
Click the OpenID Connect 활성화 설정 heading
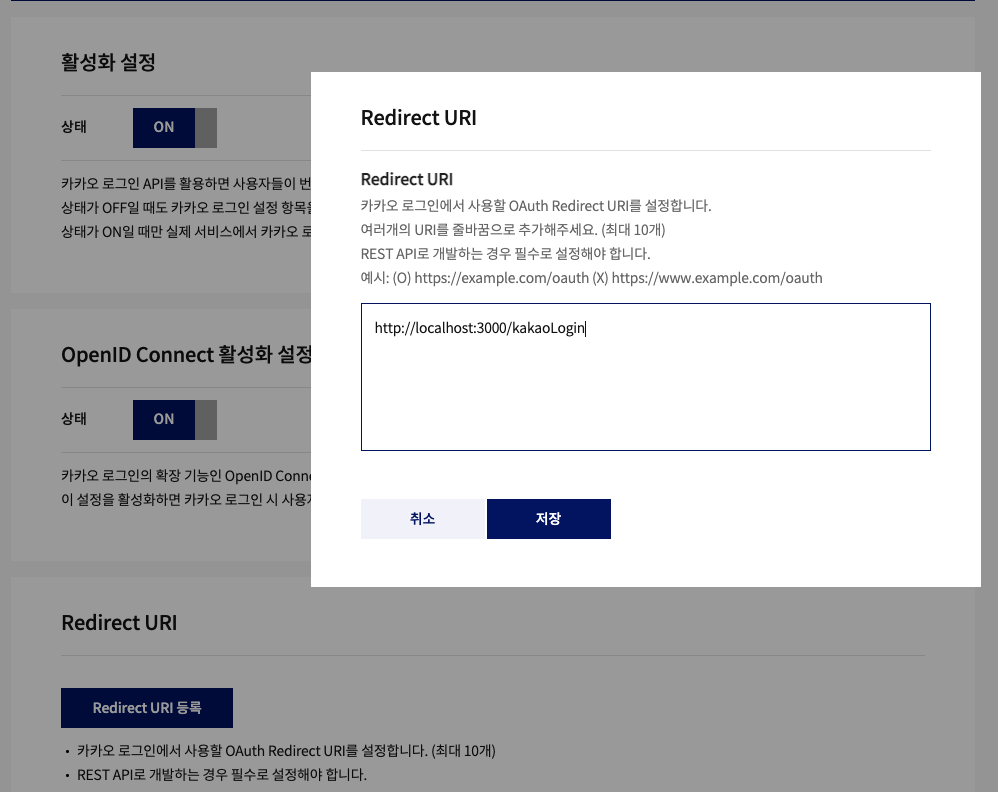(186, 355)
